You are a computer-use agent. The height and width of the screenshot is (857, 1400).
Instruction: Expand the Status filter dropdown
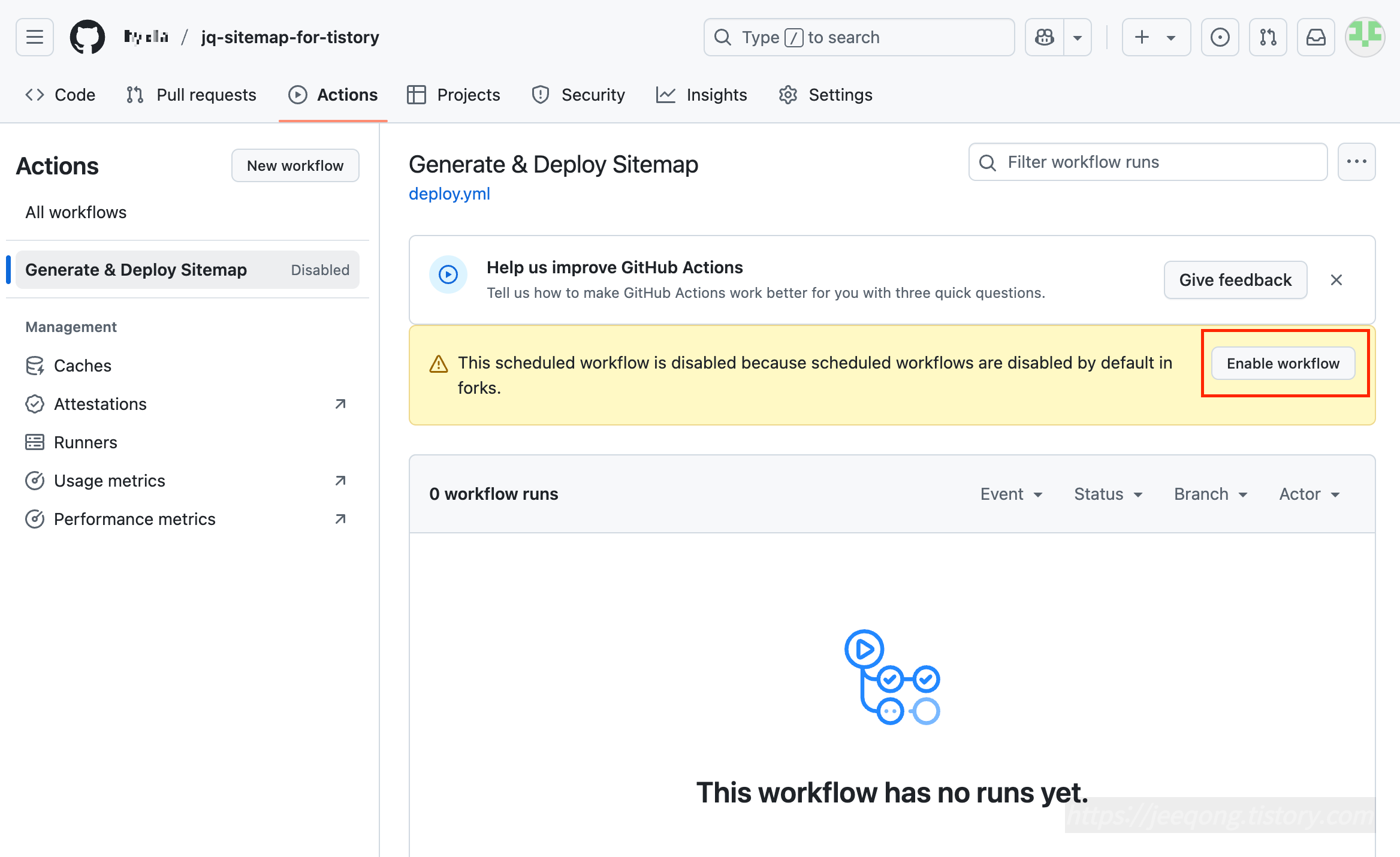pyautogui.click(x=1108, y=494)
